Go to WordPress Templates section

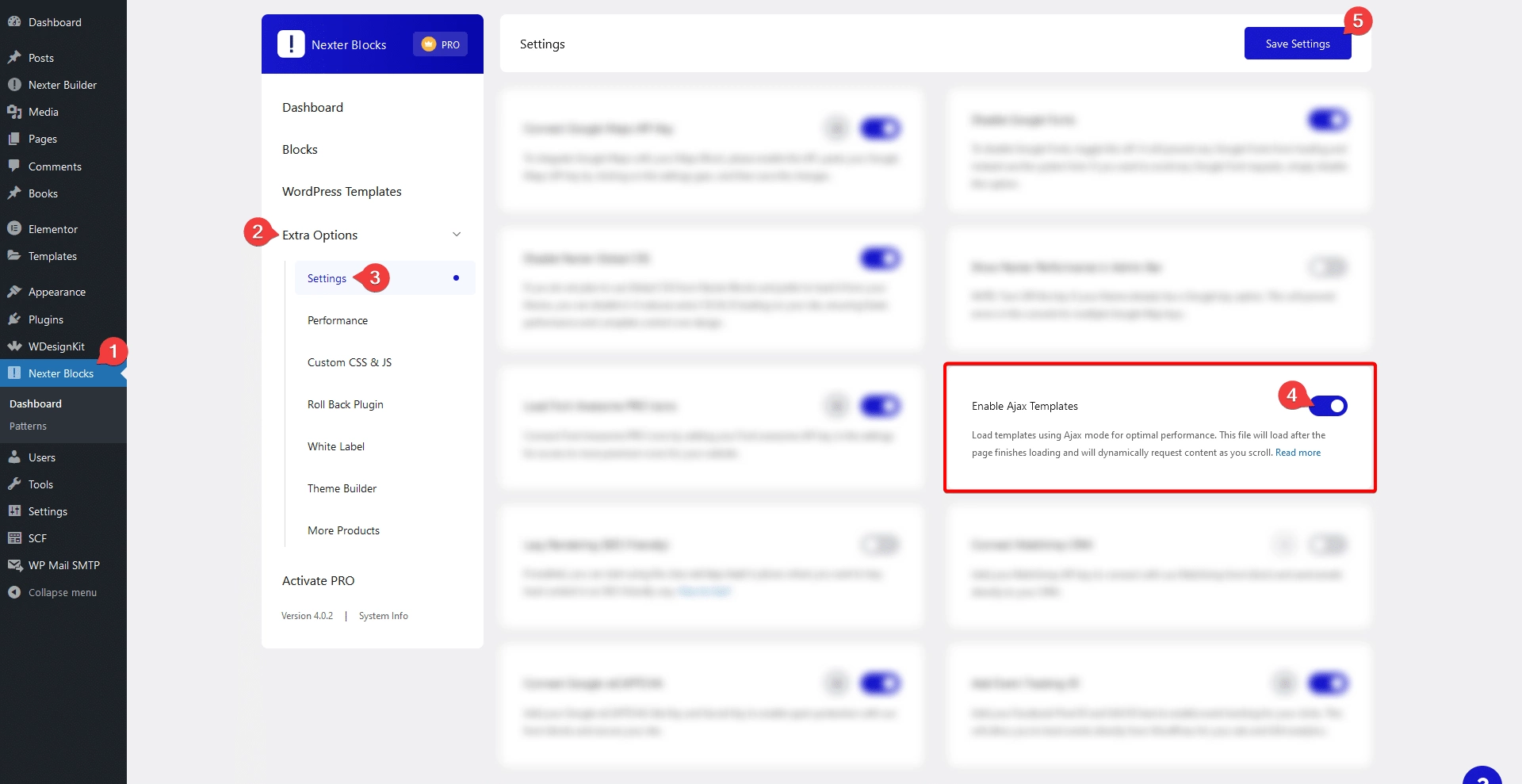(342, 191)
